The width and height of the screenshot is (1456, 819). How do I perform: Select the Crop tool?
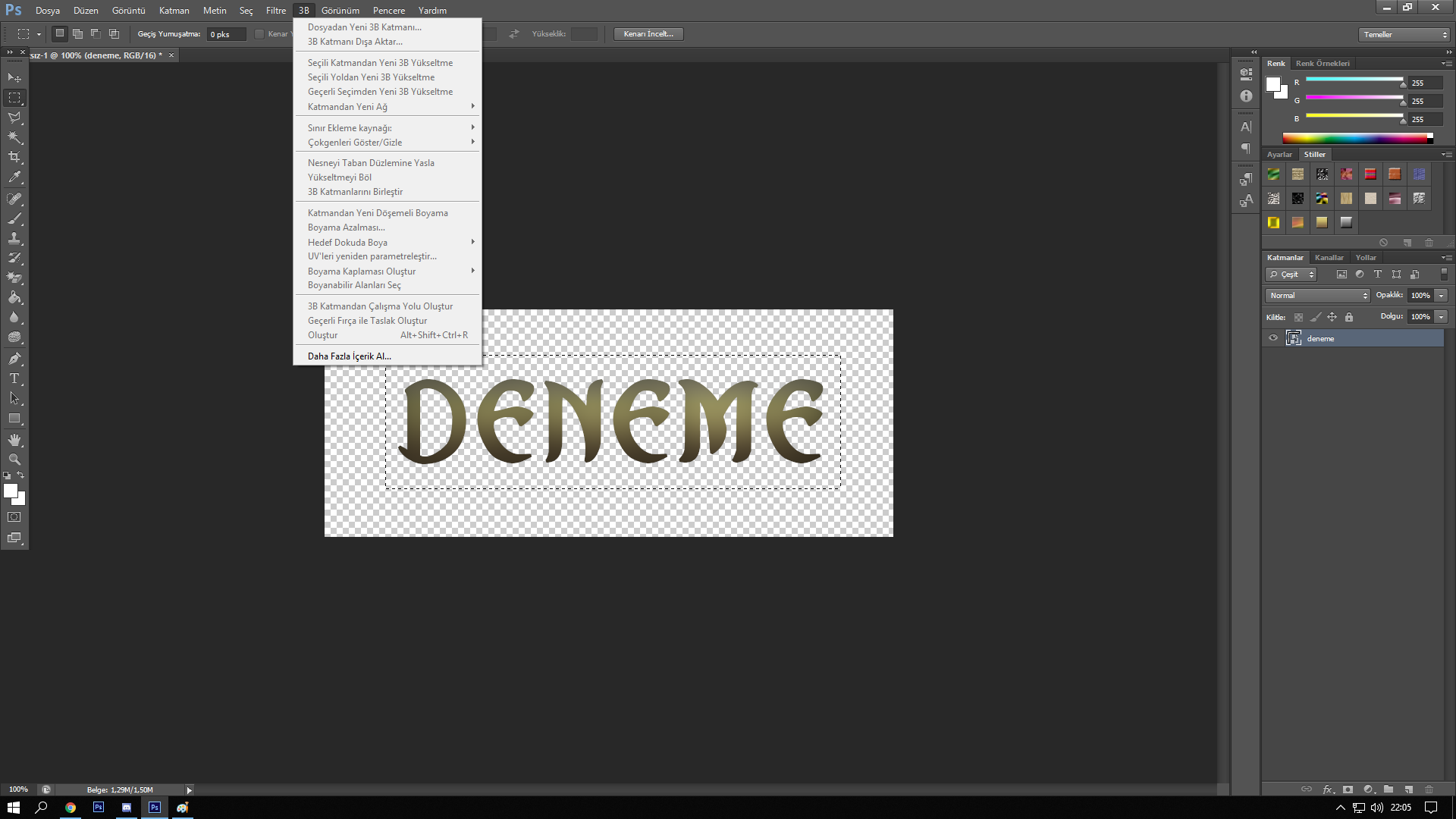[14, 157]
